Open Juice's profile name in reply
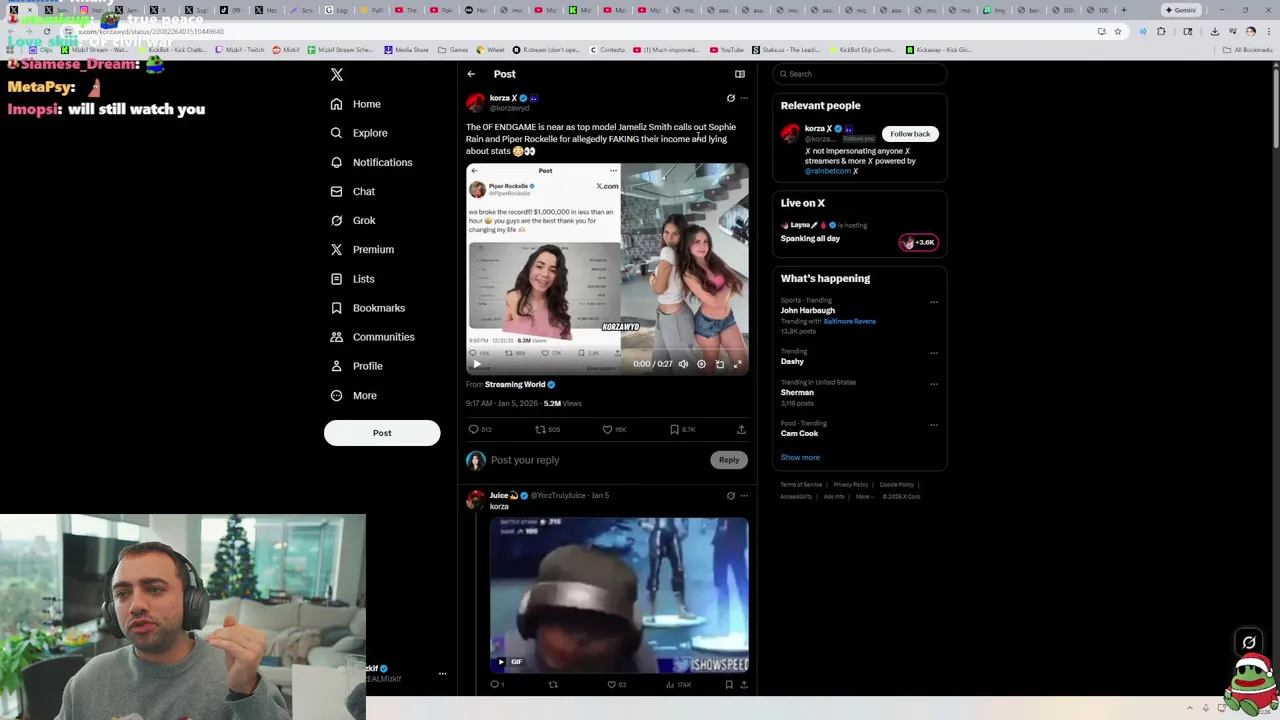This screenshot has width=1280, height=720. coord(499,495)
